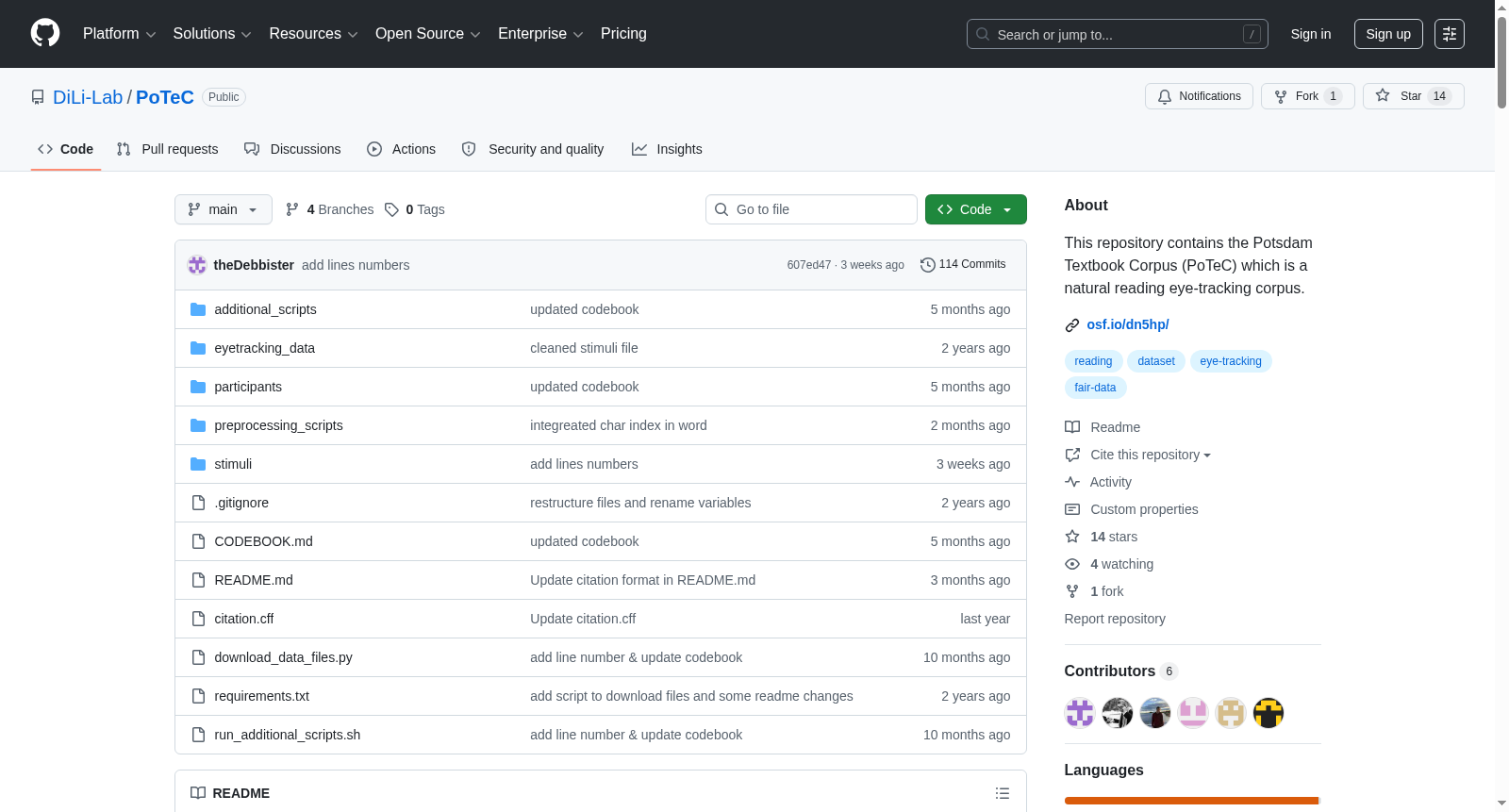The height and width of the screenshot is (812, 1509).
Task: Open the Pricing page link
Action: (x=623, y=34)
